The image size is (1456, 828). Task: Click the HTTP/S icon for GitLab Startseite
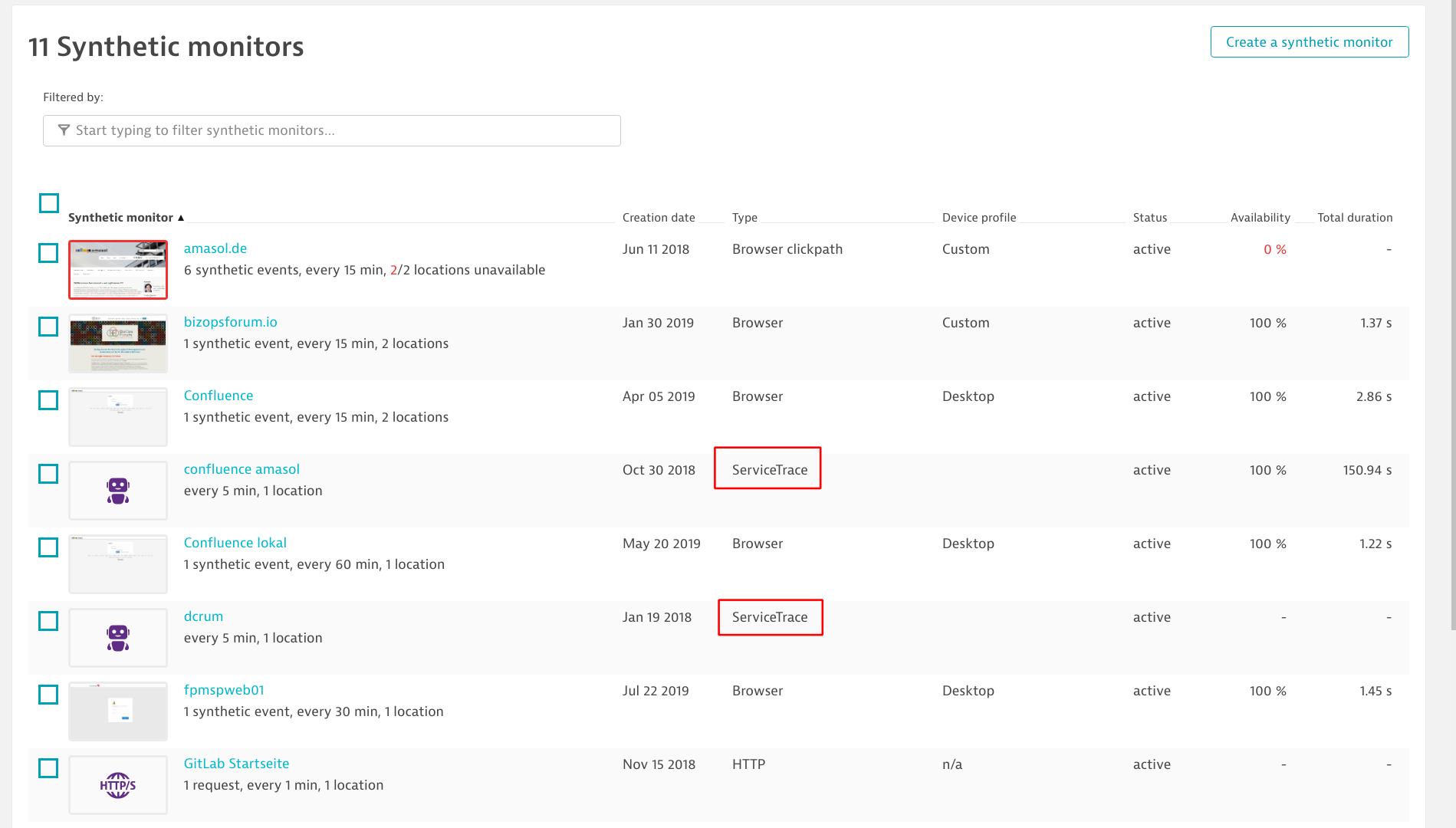118,784
